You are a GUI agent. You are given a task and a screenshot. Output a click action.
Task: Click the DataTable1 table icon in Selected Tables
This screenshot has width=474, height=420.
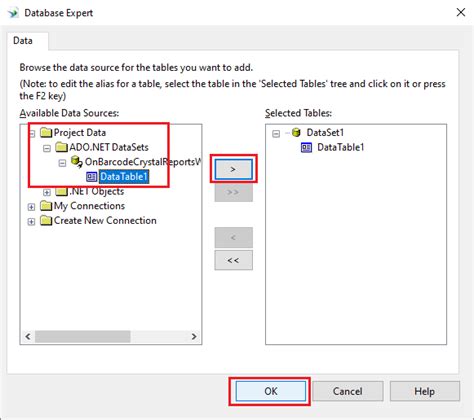[306, 147]
